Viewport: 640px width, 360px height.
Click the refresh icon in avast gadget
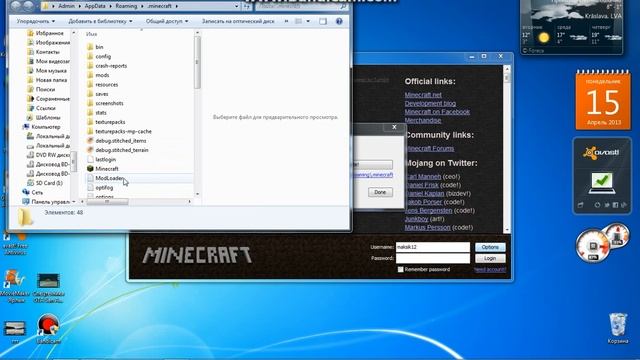tap(597, 205)
